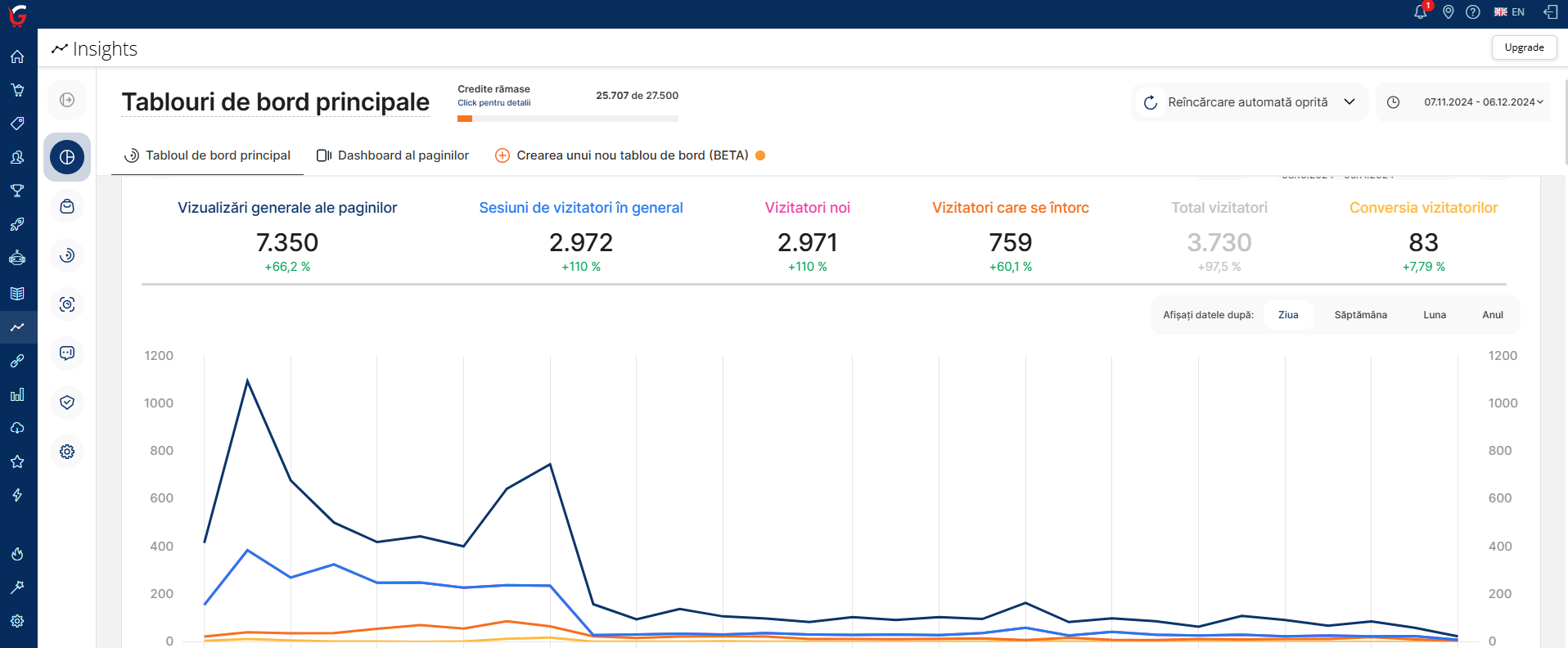Screen dimensions: 1568x648
Task: Show data by Ziua
Action: coord(1288,315)
